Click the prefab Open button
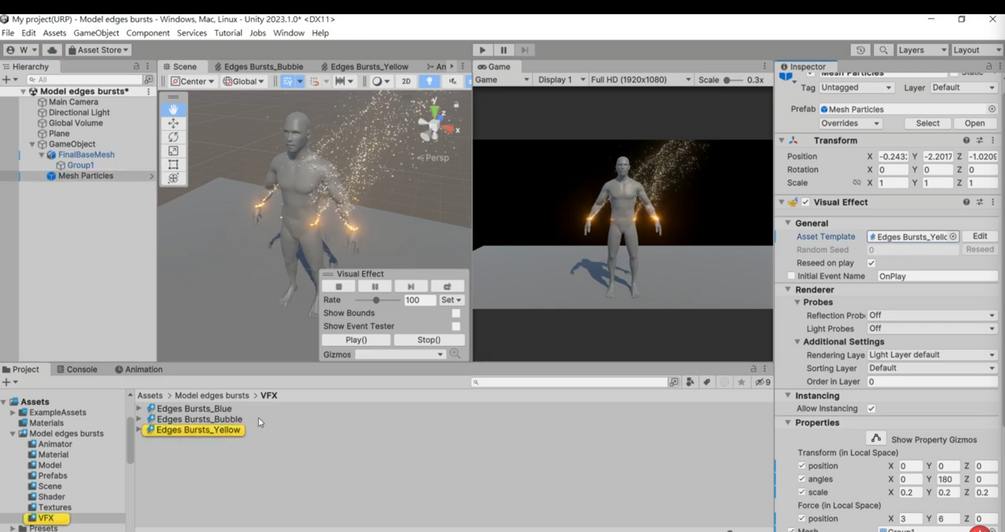This screenshot has height=532, width=1005. tap(974, 123)
